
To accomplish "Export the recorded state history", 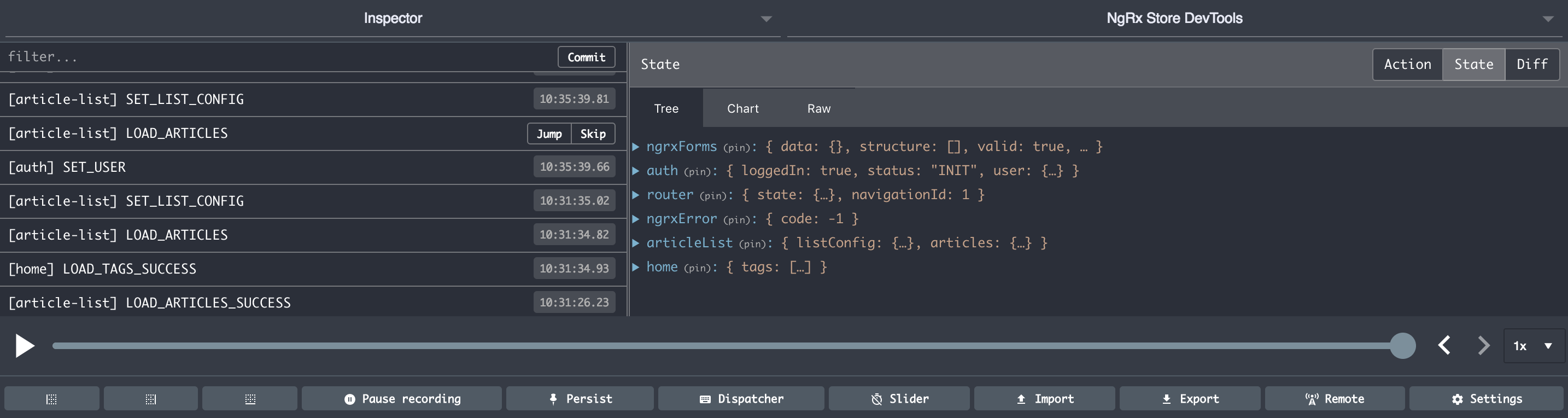I will [1189, 399].
